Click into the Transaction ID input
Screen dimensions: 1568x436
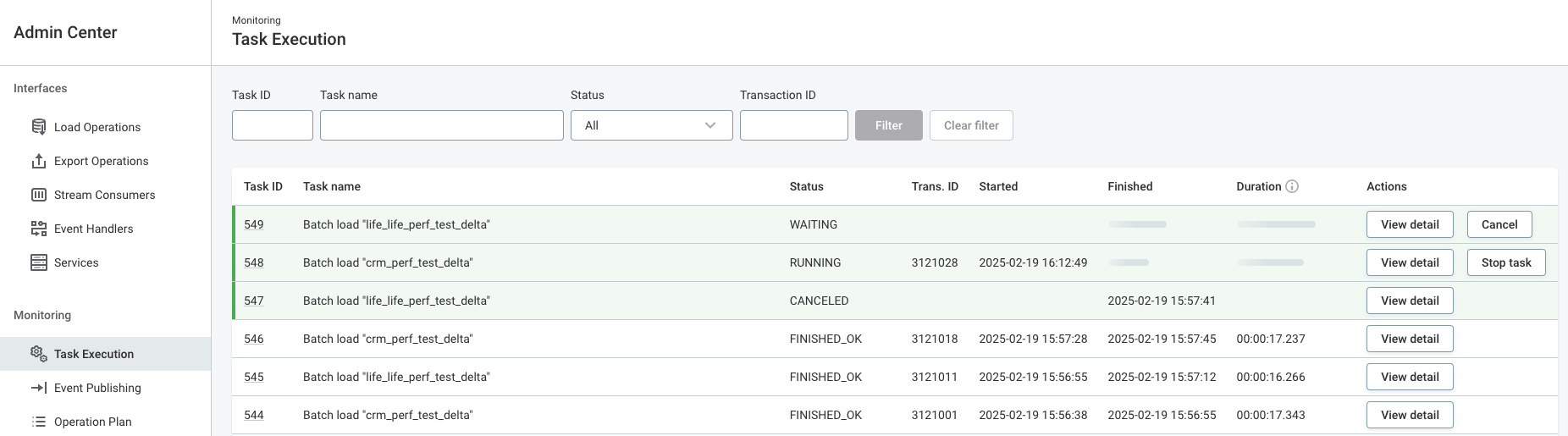[x=793, y=125]
